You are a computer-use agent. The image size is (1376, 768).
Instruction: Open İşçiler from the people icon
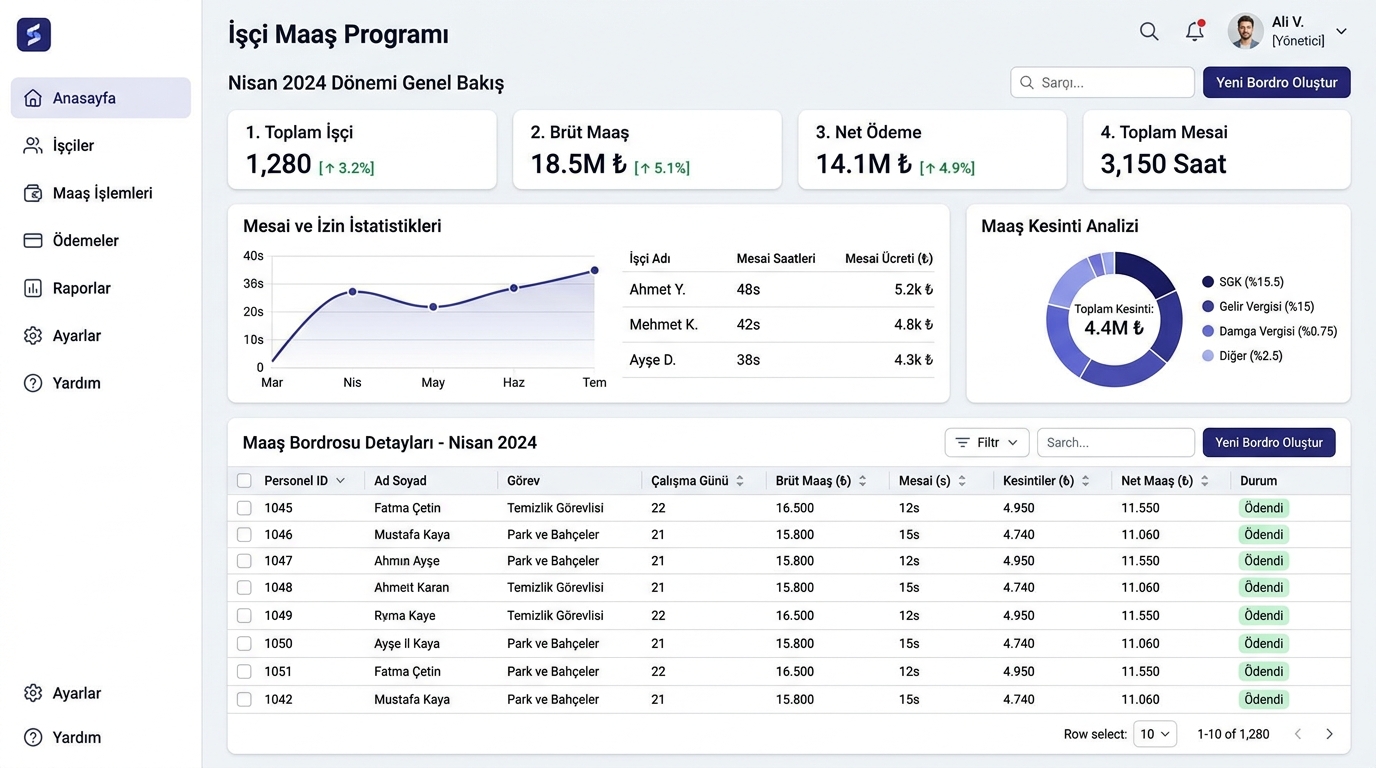(x=33, y=146)
